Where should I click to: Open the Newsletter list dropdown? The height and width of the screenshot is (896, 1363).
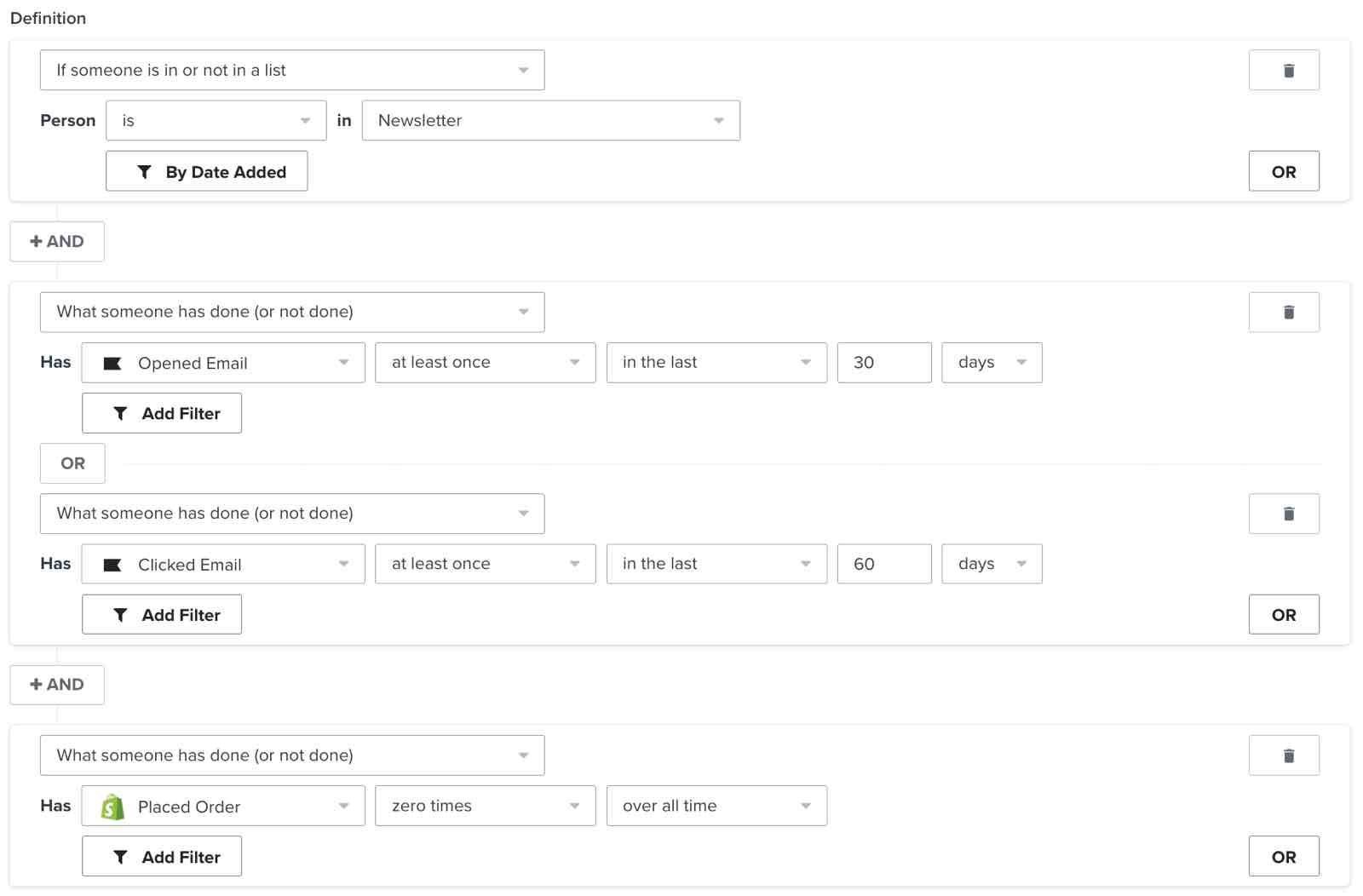[x=550, y=120]
